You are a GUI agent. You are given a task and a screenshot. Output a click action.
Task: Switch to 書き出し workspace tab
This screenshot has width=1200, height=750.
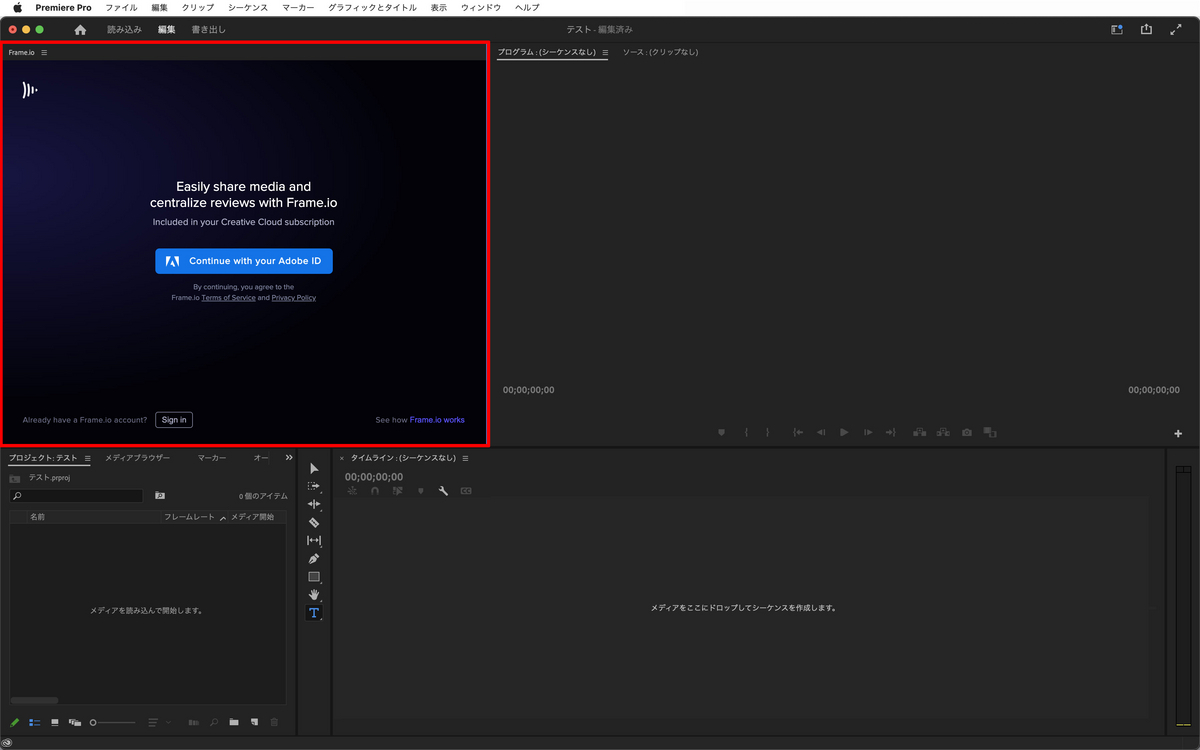coord(209,30)
